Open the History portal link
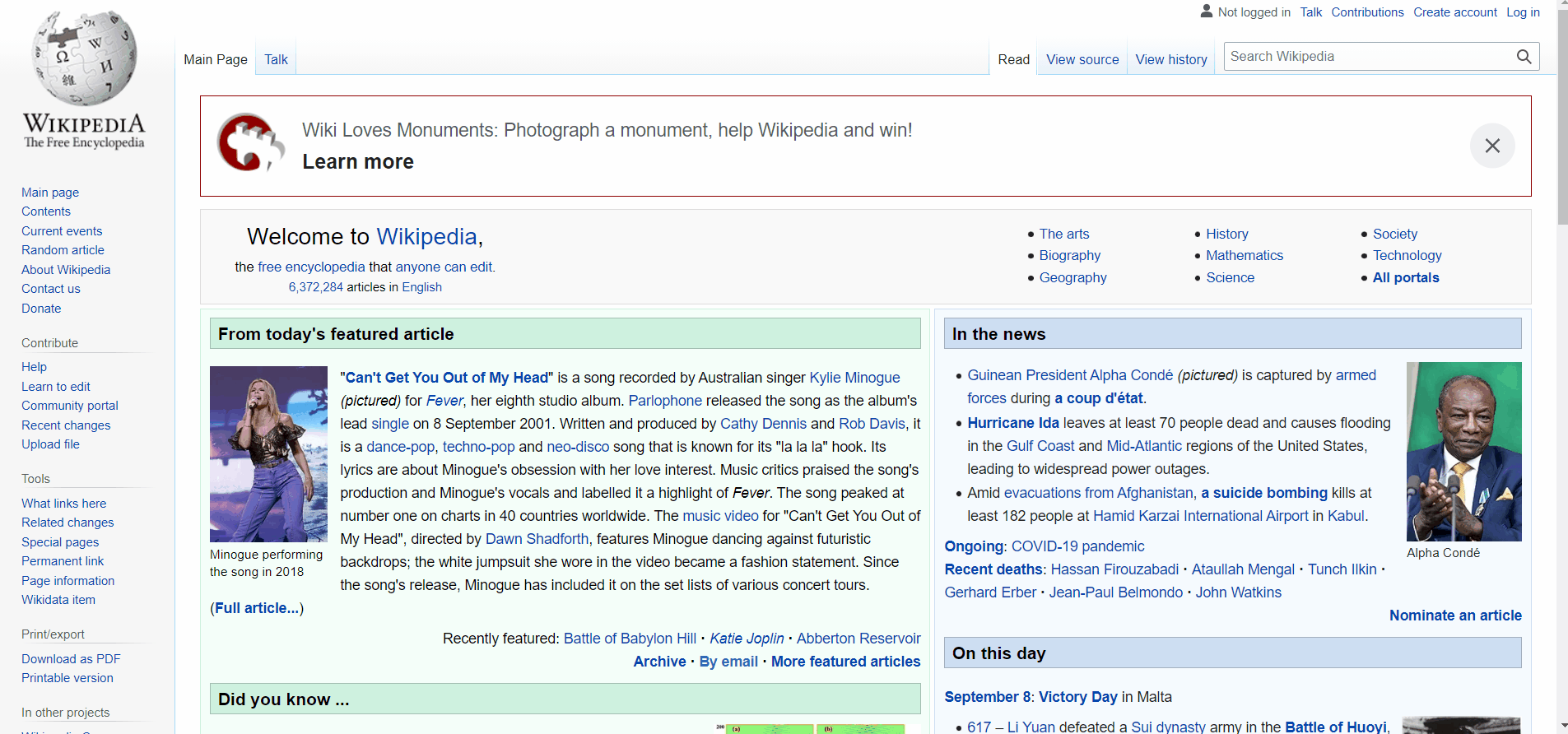Screen dimensions: 1568x734 (x=1226, y=234)
